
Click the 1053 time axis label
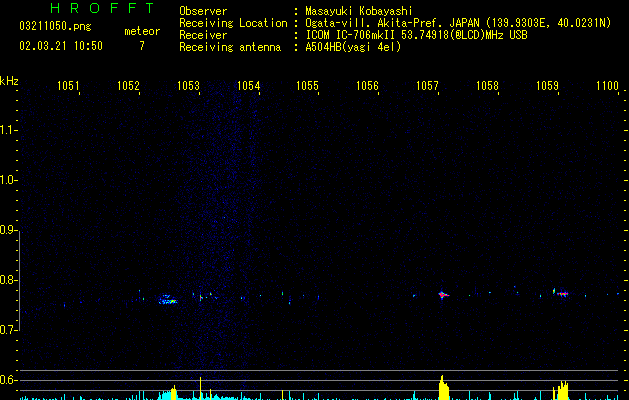point(188,86)
